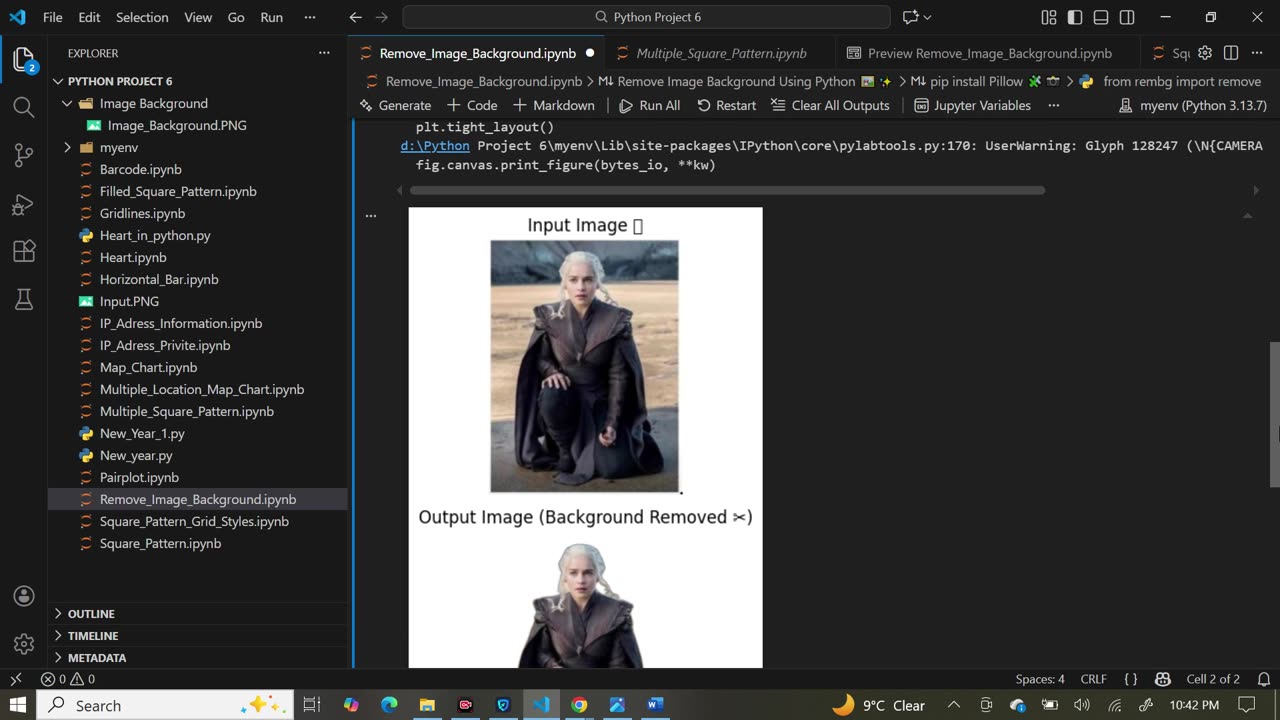Open the Windows Start menu
Screen dimensions: 1280x720
(19, 705)
